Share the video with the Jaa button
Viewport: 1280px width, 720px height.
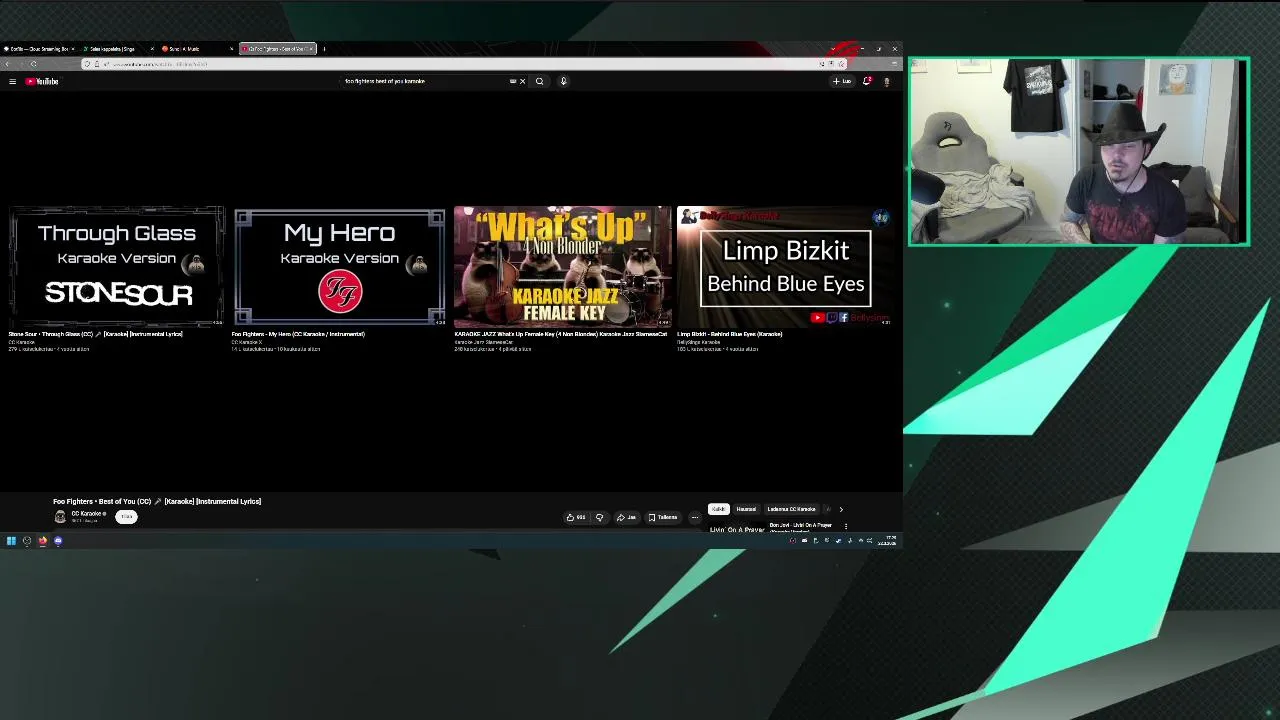(627, 517)
